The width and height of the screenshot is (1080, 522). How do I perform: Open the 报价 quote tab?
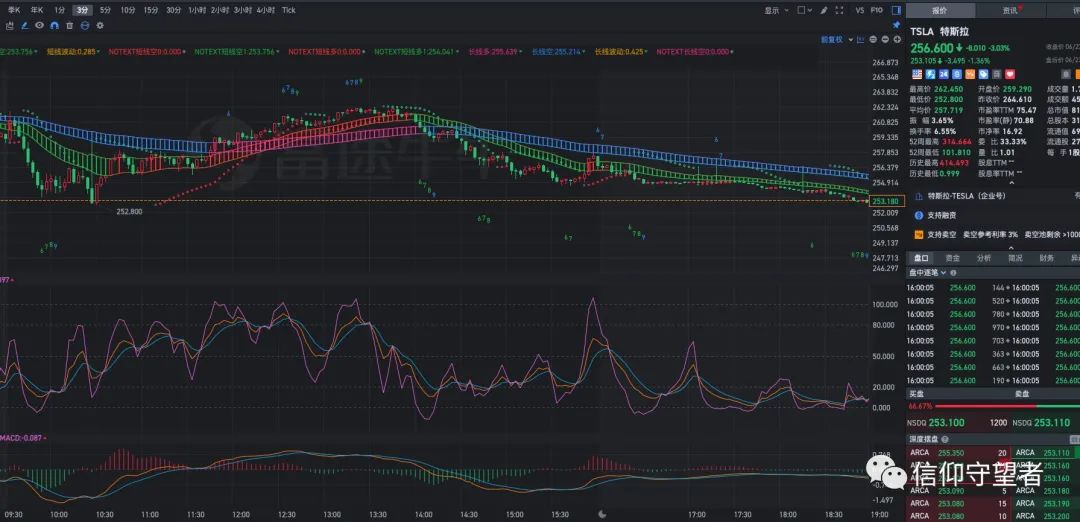pyautogui.click(x=940, y=10)
